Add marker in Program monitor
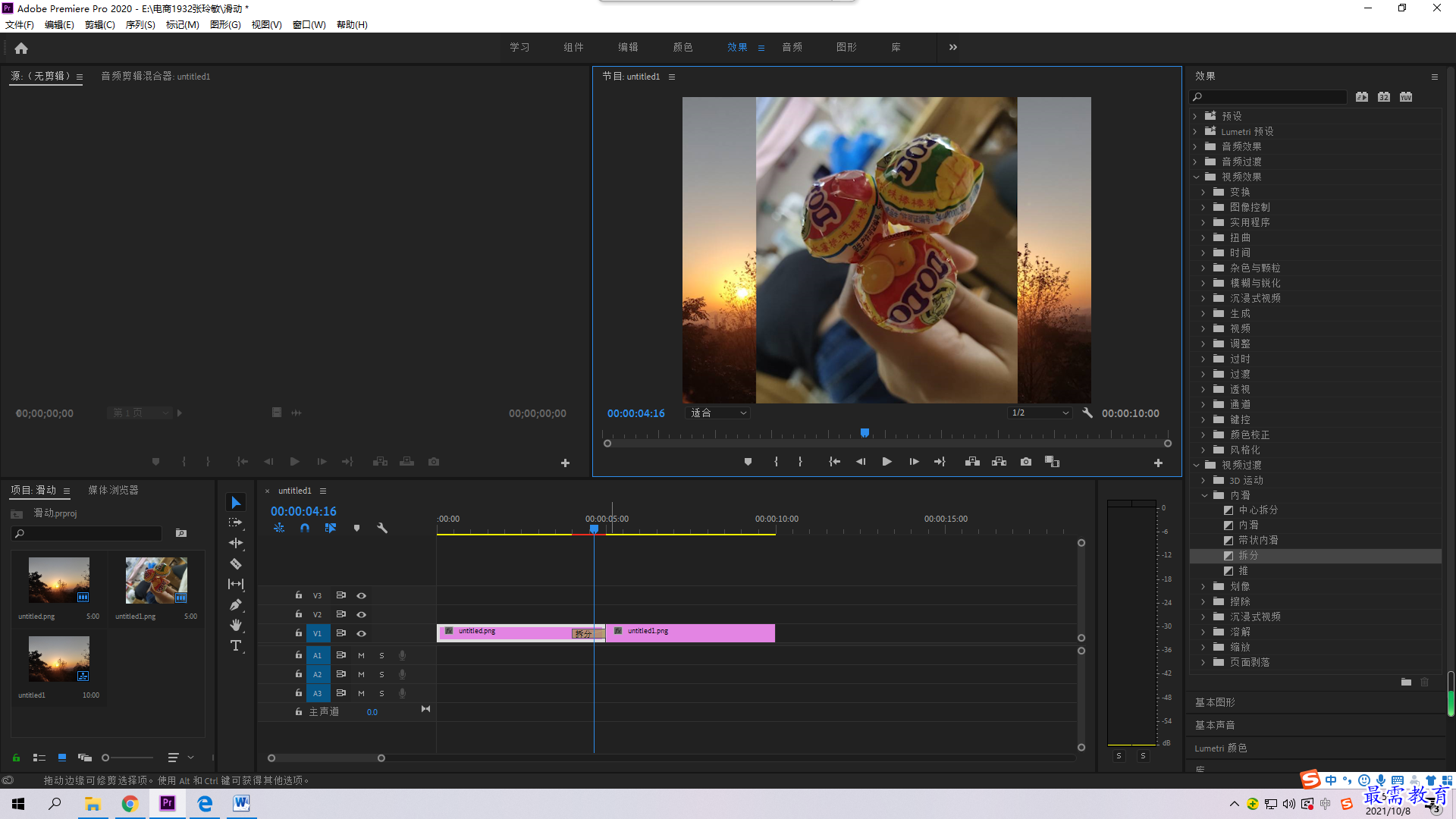The image size is (1456, 819). [x=748, y=462]
